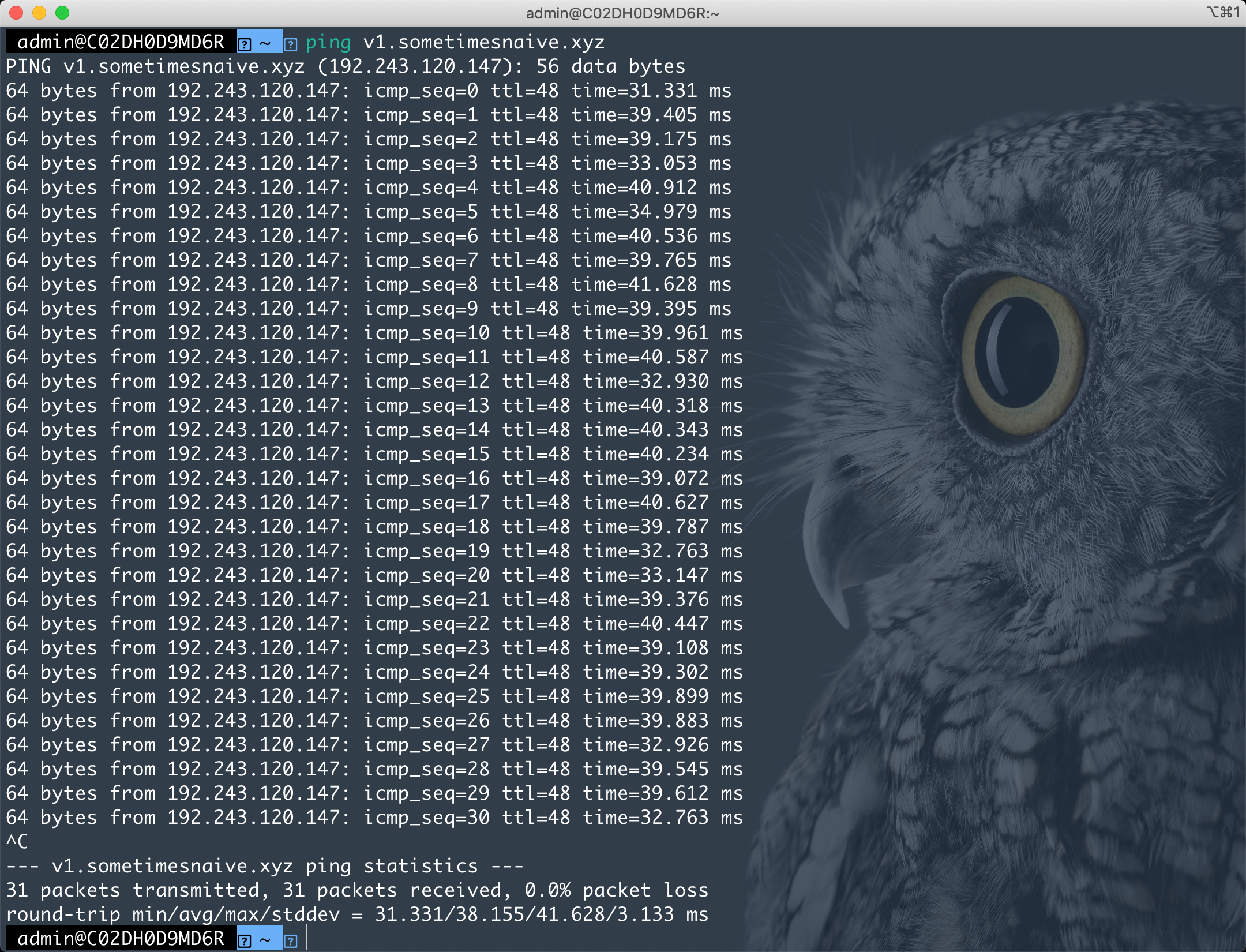Viewport: 1246px width, 952px height.
Task: Click the line with icmp_seq=3 time=33.053 ms
Action: pyautogui.click(x=369, y=163)
